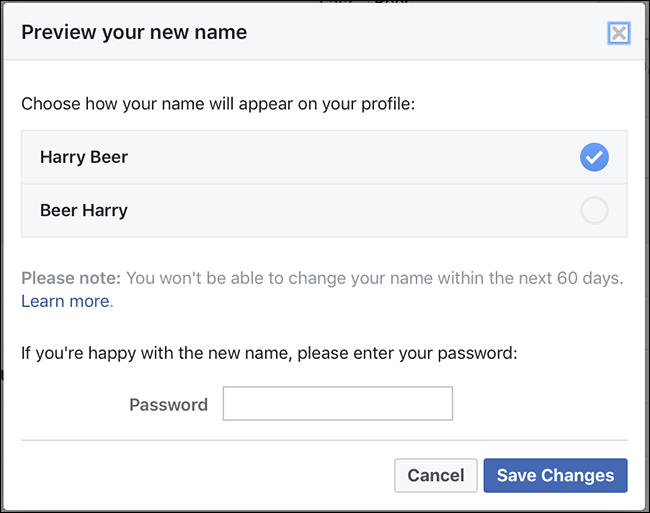Click the Password field label
The image size is (650, 513).
168,404
